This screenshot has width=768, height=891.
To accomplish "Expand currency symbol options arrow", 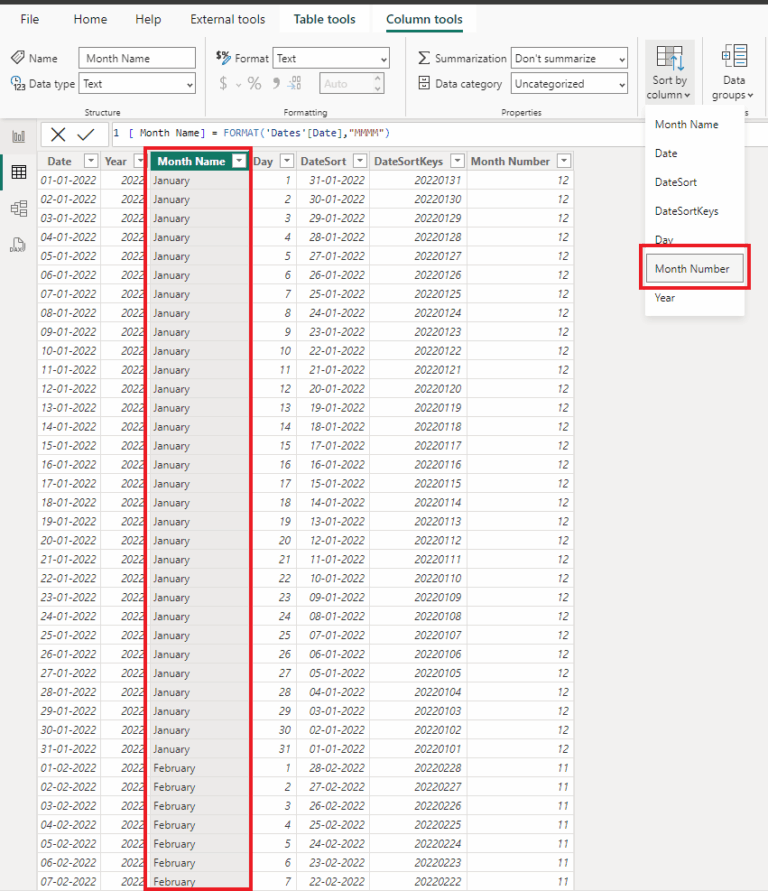I will pyautogui.click(x=239, y=85).
